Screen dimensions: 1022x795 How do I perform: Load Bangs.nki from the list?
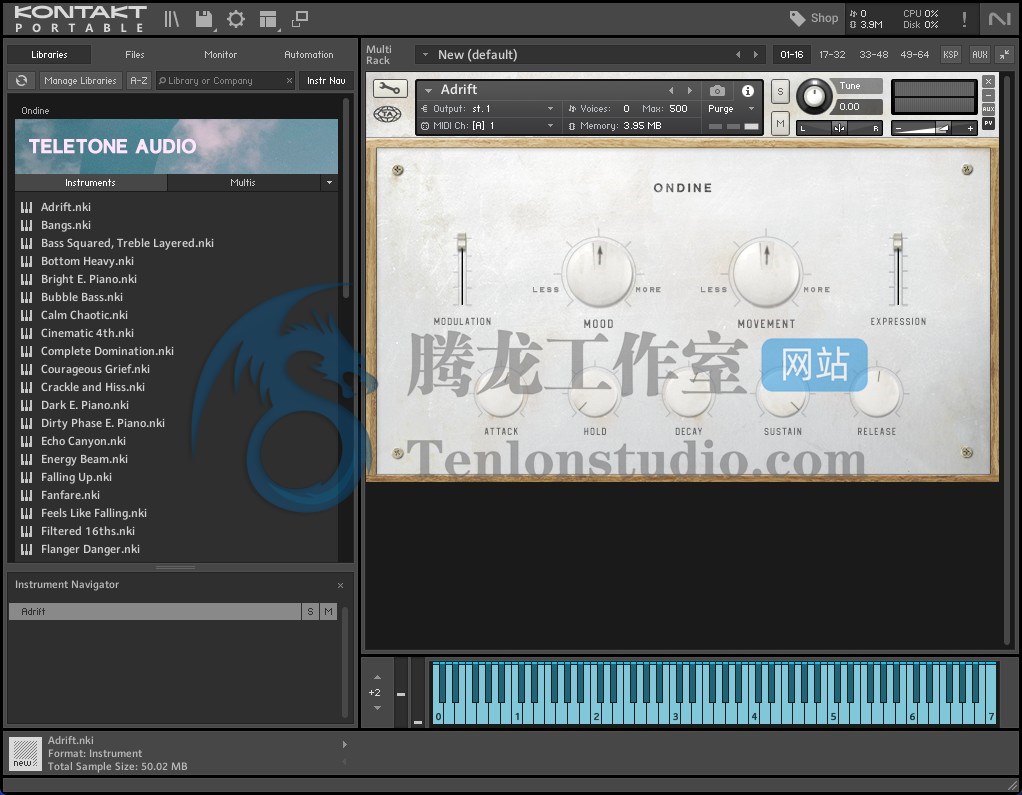pos(66,225)
